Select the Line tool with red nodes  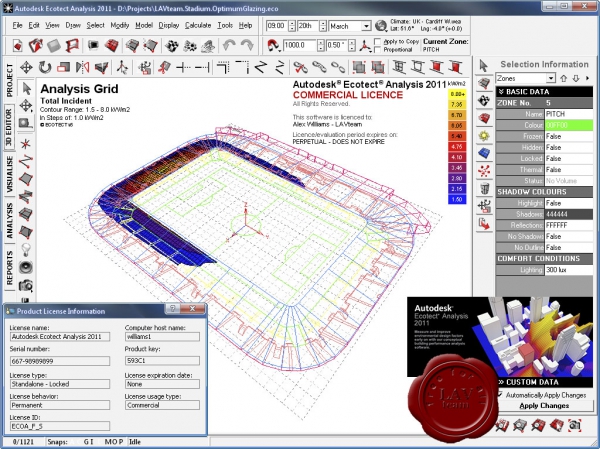(26, 161)
